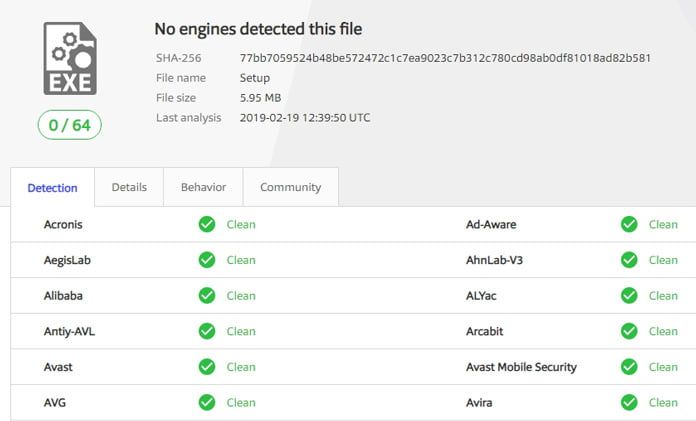This screenshot has width=696, height=421.
Task: Click the 0 / 64 detection score badge
Action: (70, 125)
